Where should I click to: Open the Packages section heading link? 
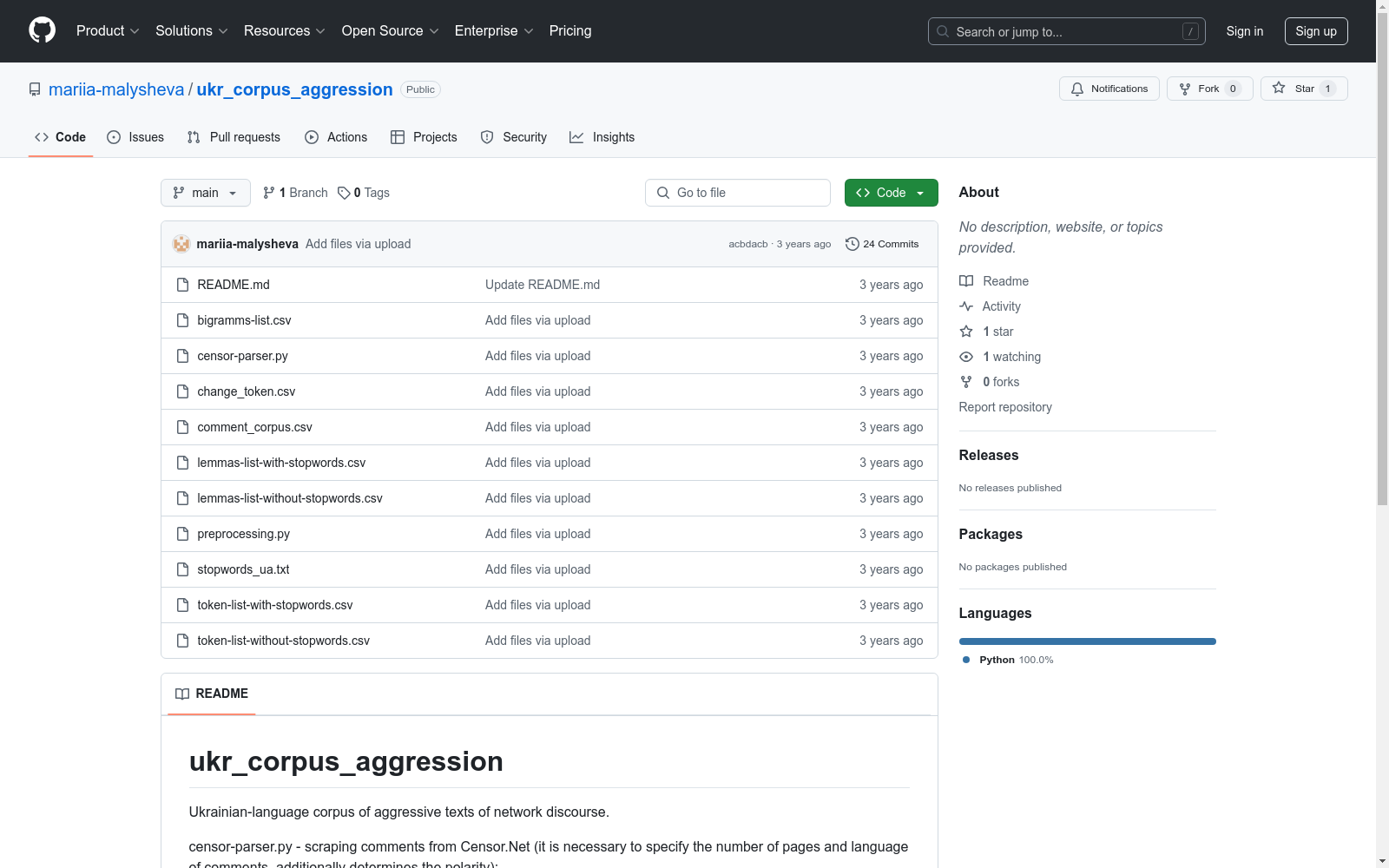991,534
